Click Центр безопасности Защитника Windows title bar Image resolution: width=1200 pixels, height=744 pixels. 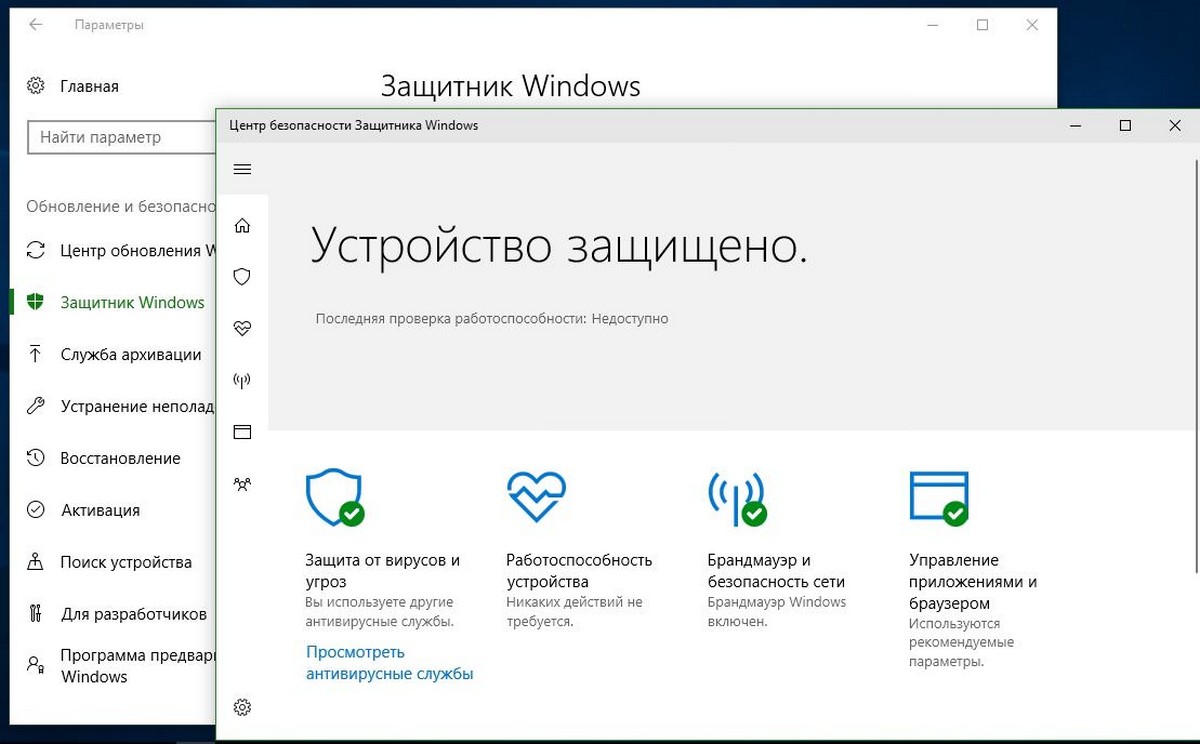click(354, 126)
